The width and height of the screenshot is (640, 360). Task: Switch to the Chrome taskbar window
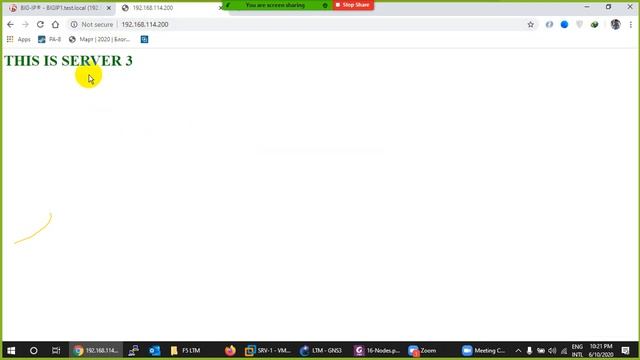tap(96, 350)
